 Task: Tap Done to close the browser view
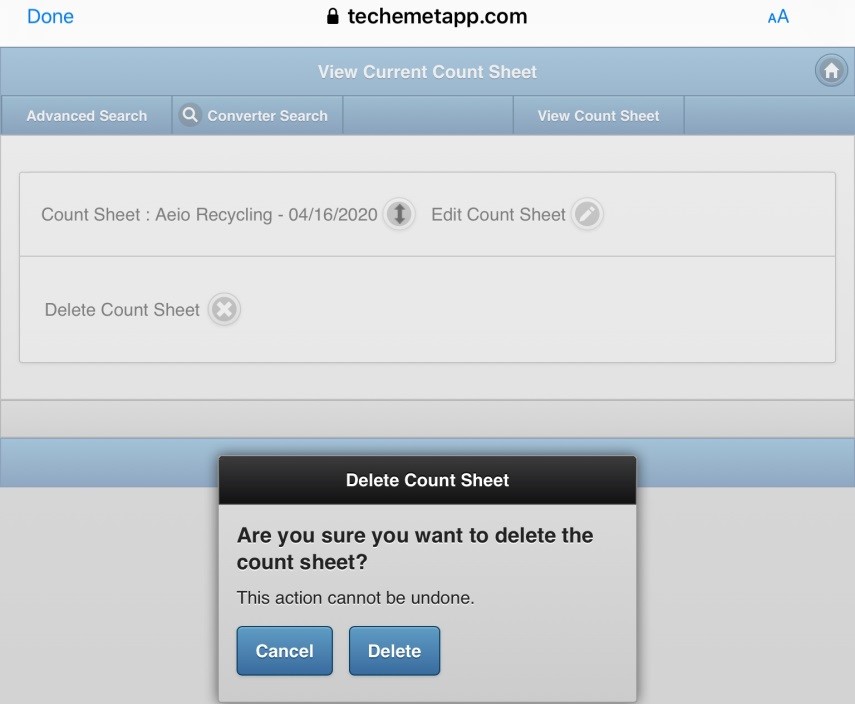(x=50, y=17)
